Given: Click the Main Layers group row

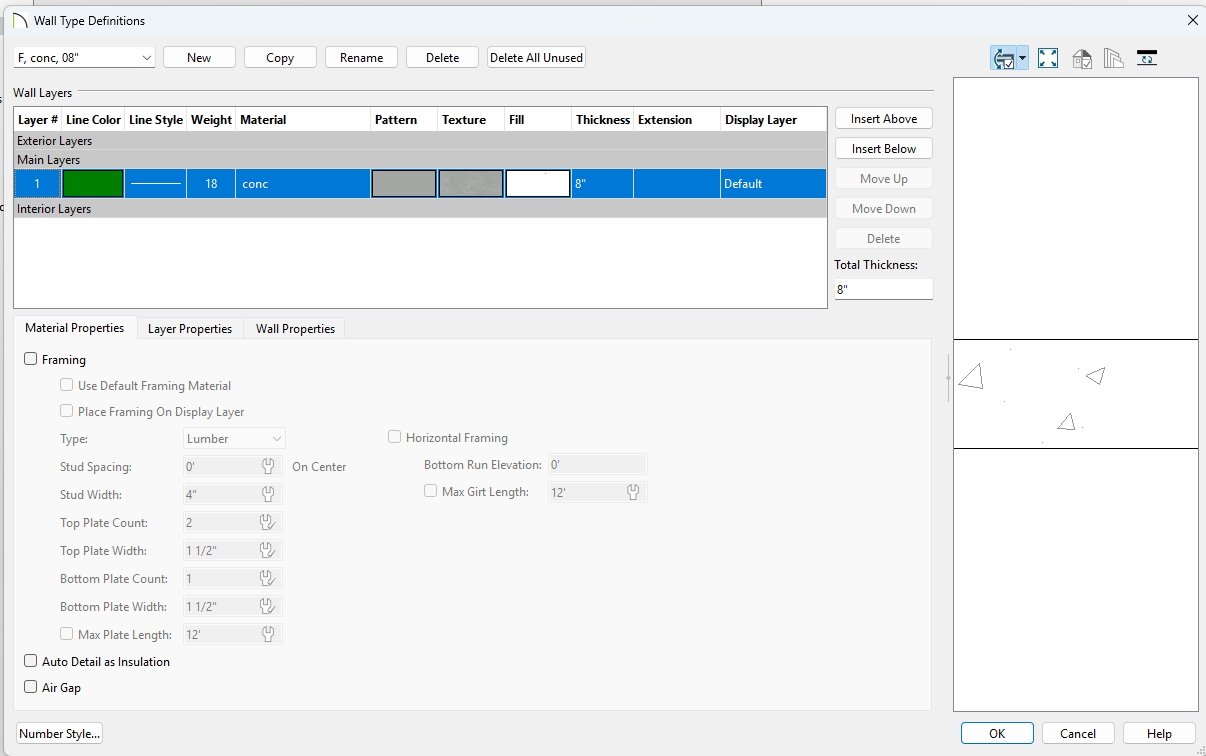Looking at the screenshot, I should (420, 160).
